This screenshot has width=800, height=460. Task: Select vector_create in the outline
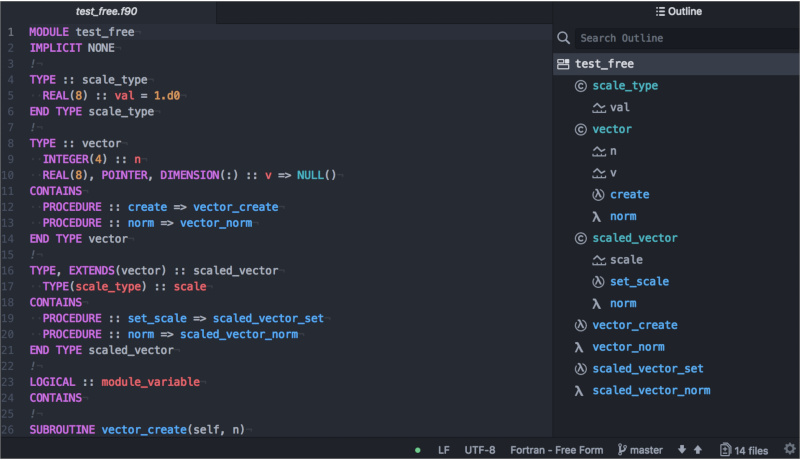[x=635, y=325]
